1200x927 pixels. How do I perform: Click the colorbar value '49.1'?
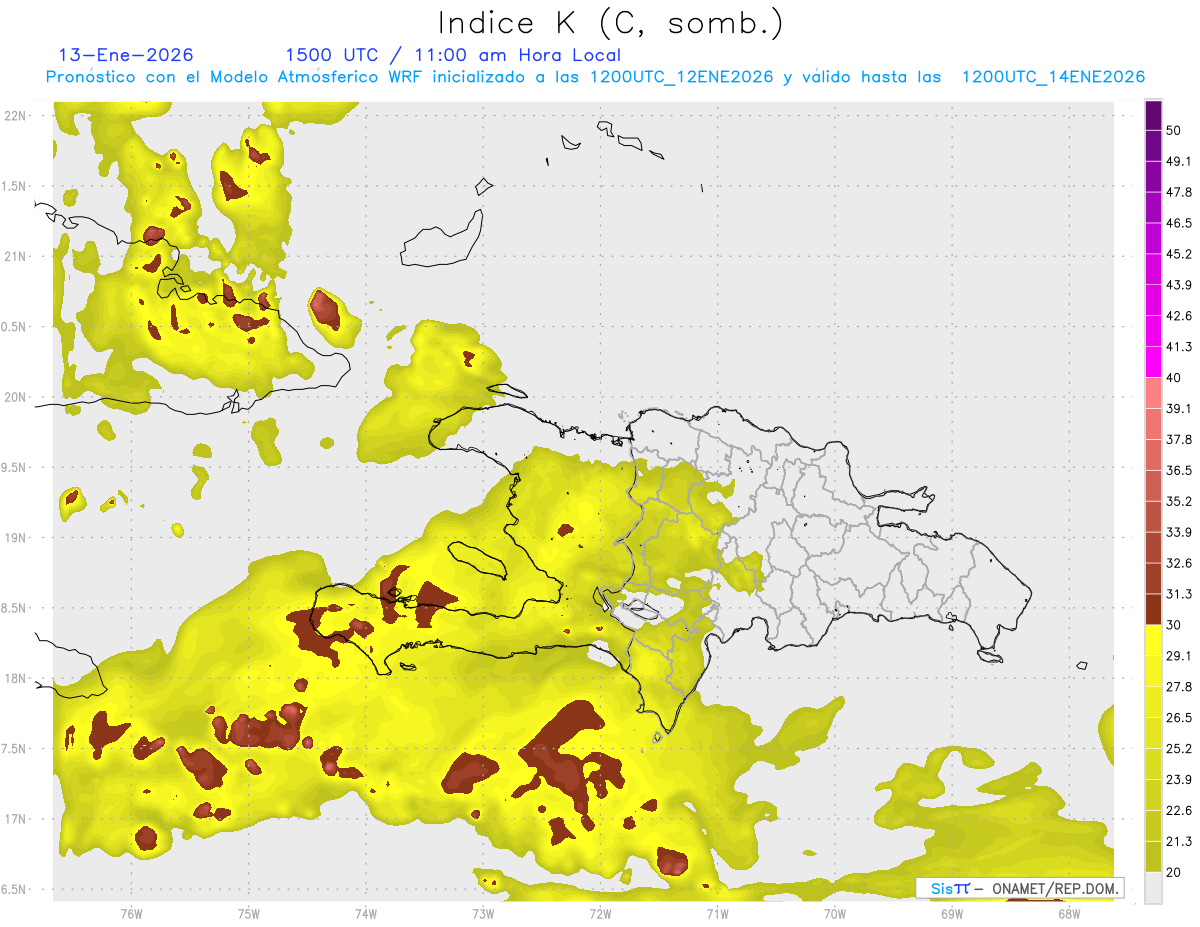1179,162
